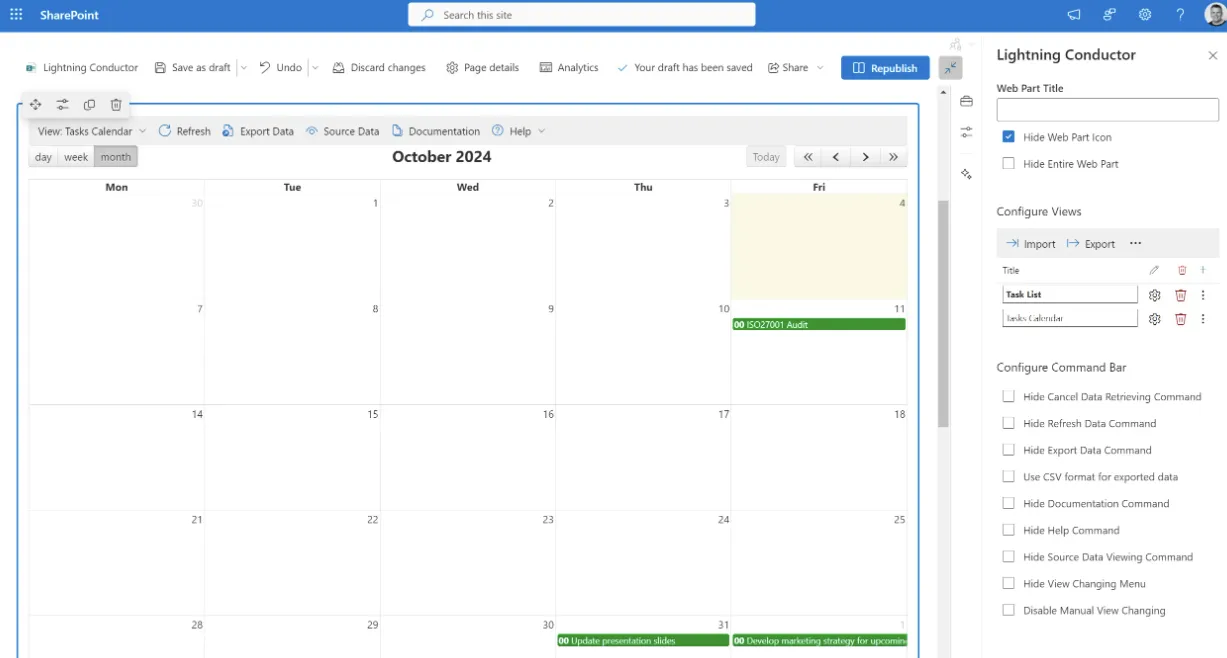
Task: Delete the Tasks Calendar view
Action: (x=1181, y=319)
